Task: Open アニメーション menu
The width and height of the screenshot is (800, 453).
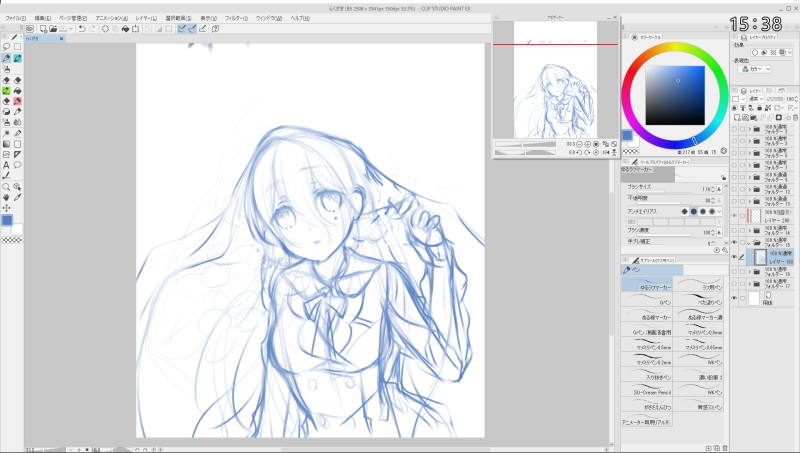Action: [112, 18]
